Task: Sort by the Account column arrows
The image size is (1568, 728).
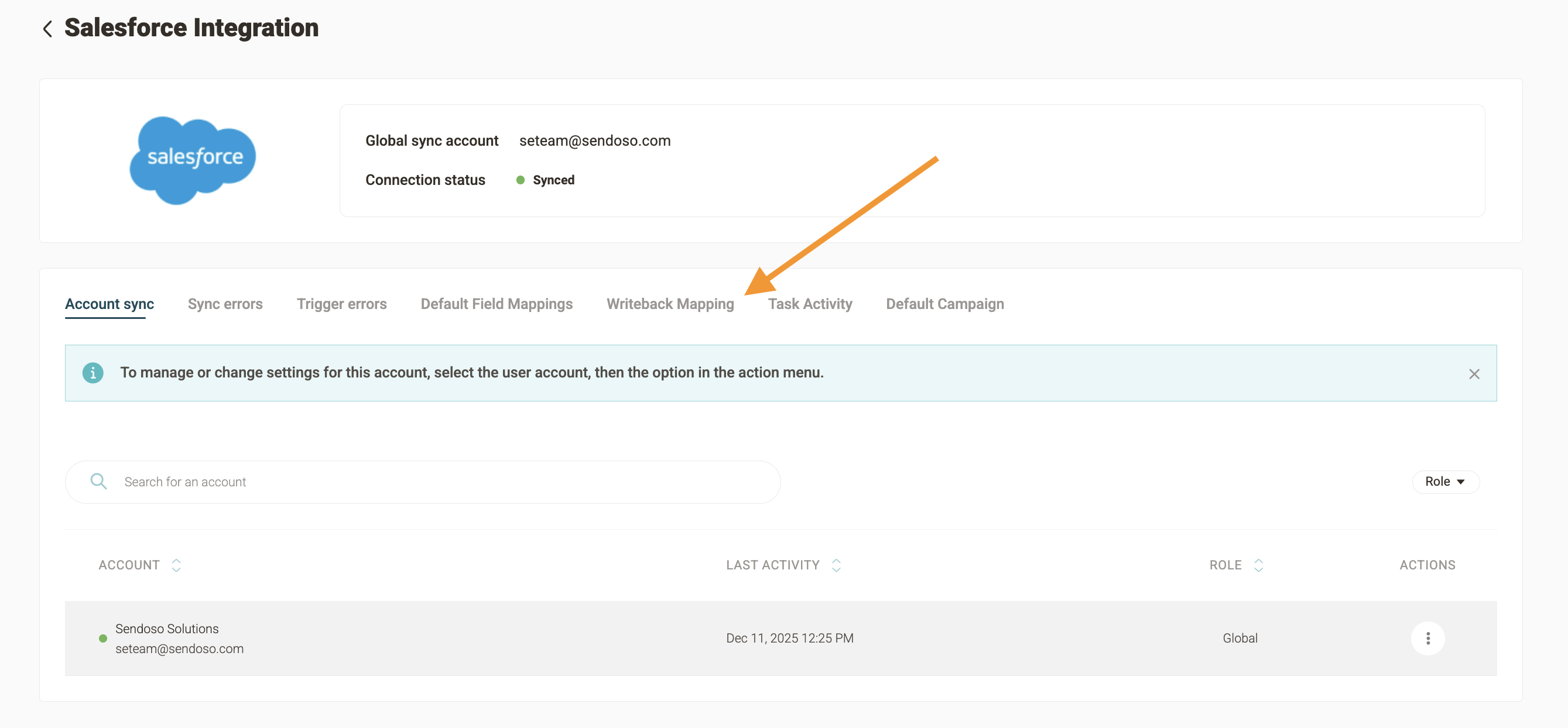Action: click(176, 565)
